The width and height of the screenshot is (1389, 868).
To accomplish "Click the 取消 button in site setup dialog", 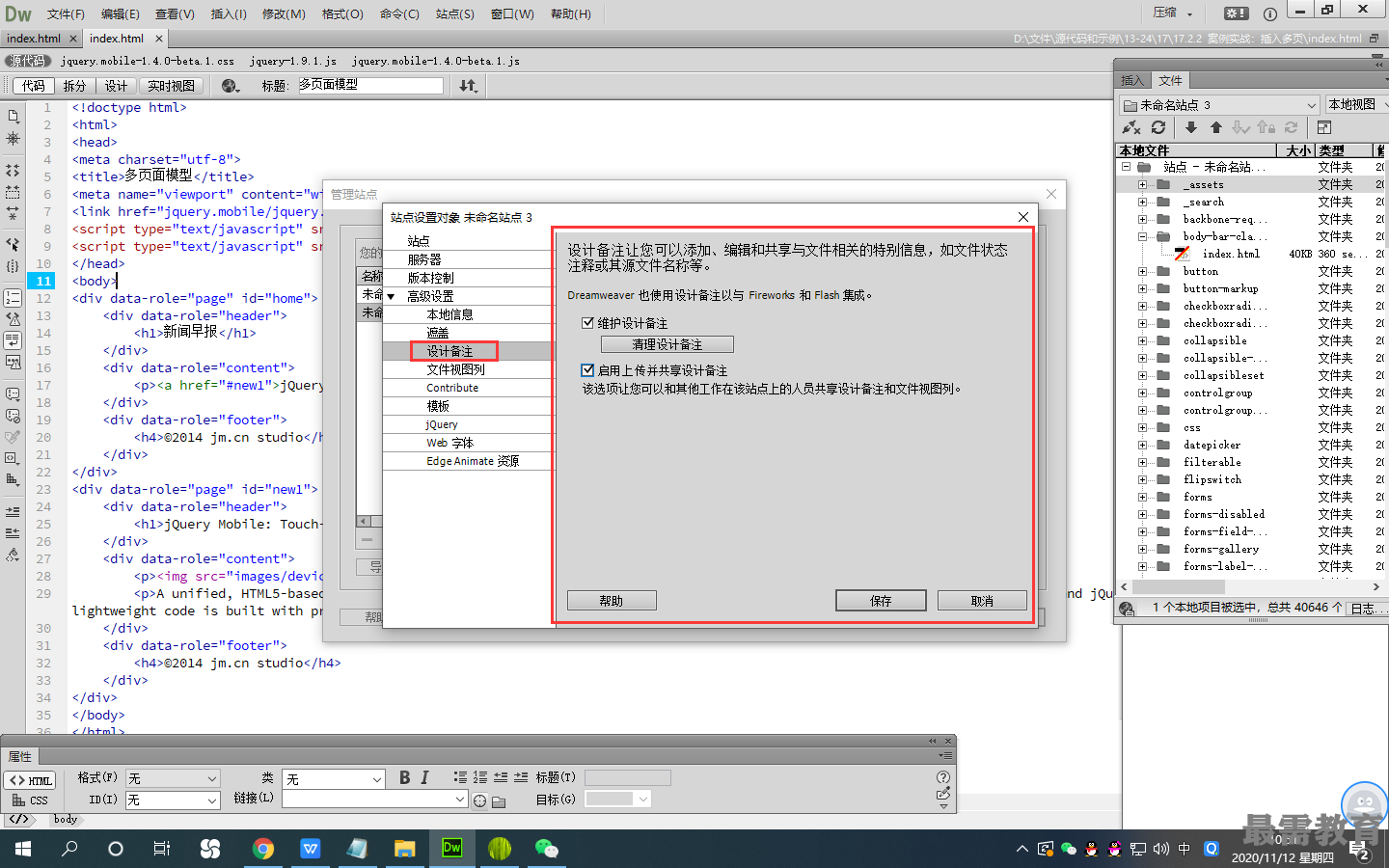I will tap(982, 601).
